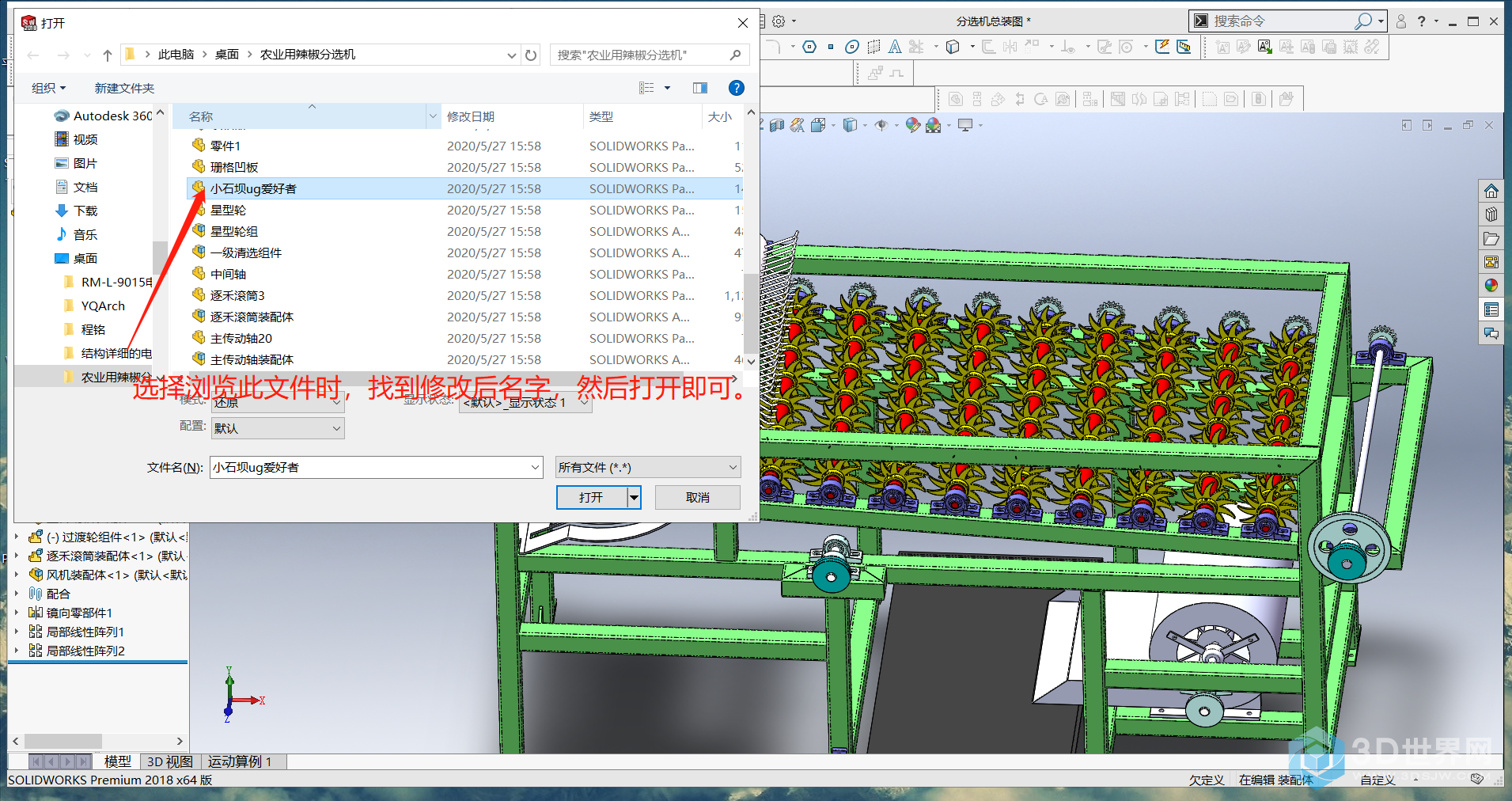This screenshot has height=801, width=1512.
Task: Expand the 过渡轮组件<1> tree node
Action: 16,537
